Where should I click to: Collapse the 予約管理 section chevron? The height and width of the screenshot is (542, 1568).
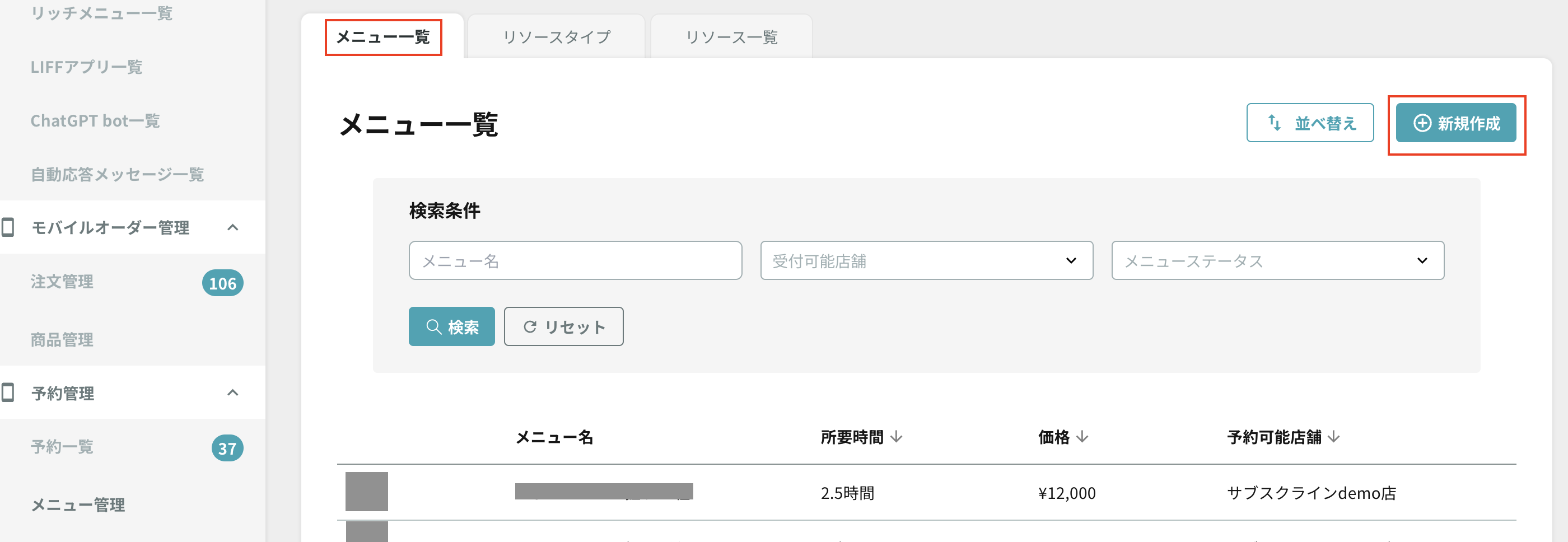tap(232, 393)
